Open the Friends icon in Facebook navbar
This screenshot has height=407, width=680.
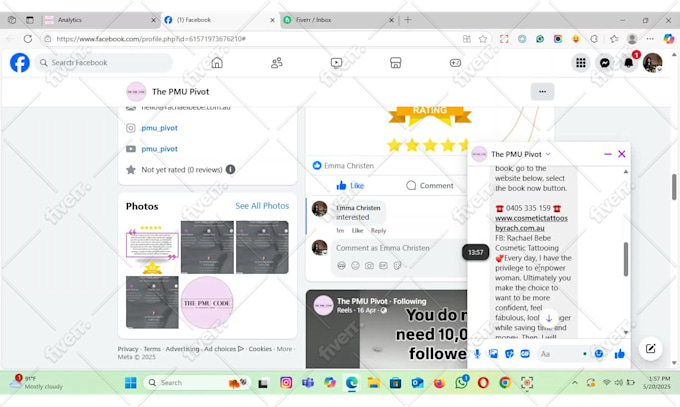[x=277, y=63]
